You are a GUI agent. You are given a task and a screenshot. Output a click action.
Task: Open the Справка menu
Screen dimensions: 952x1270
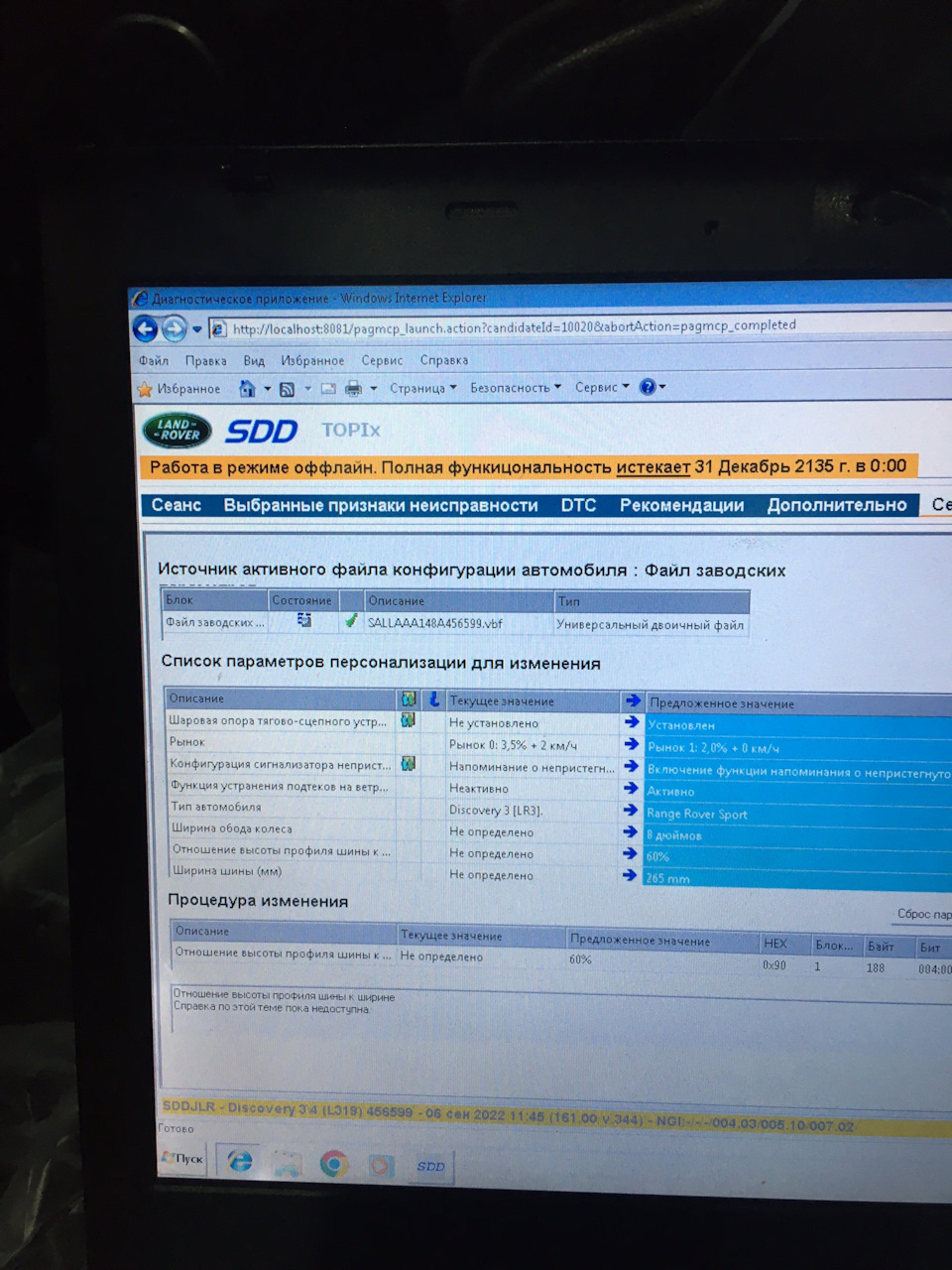pyautogui.click(x=443, y=360)
